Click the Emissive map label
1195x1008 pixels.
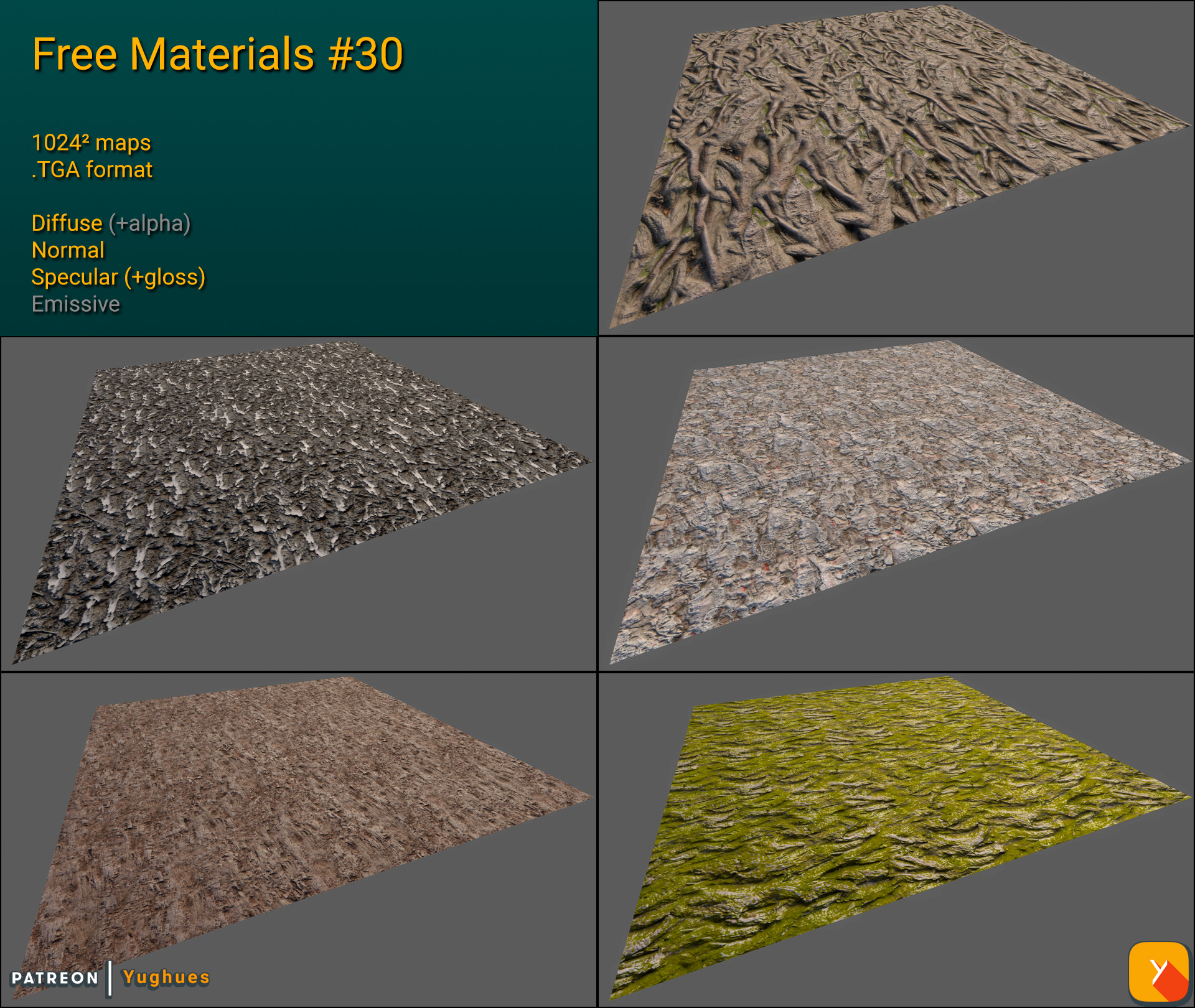pos(75,304)
